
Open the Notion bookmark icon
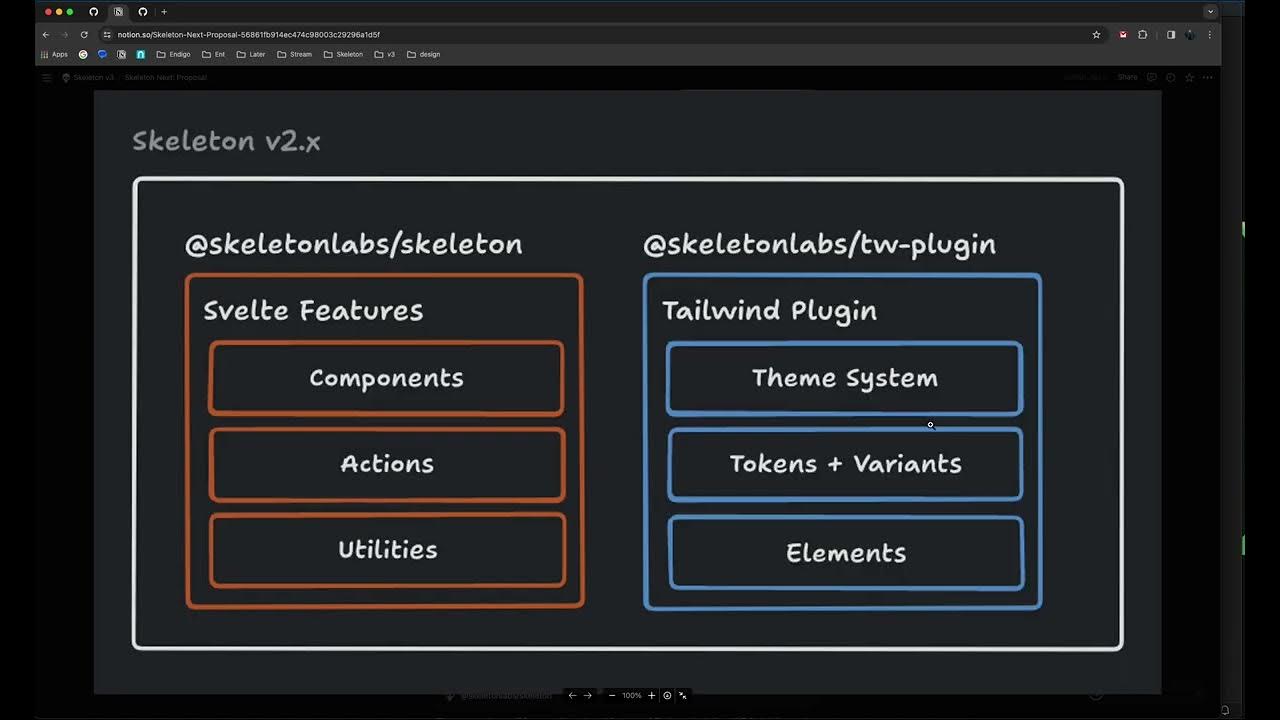tap(122, 54)
